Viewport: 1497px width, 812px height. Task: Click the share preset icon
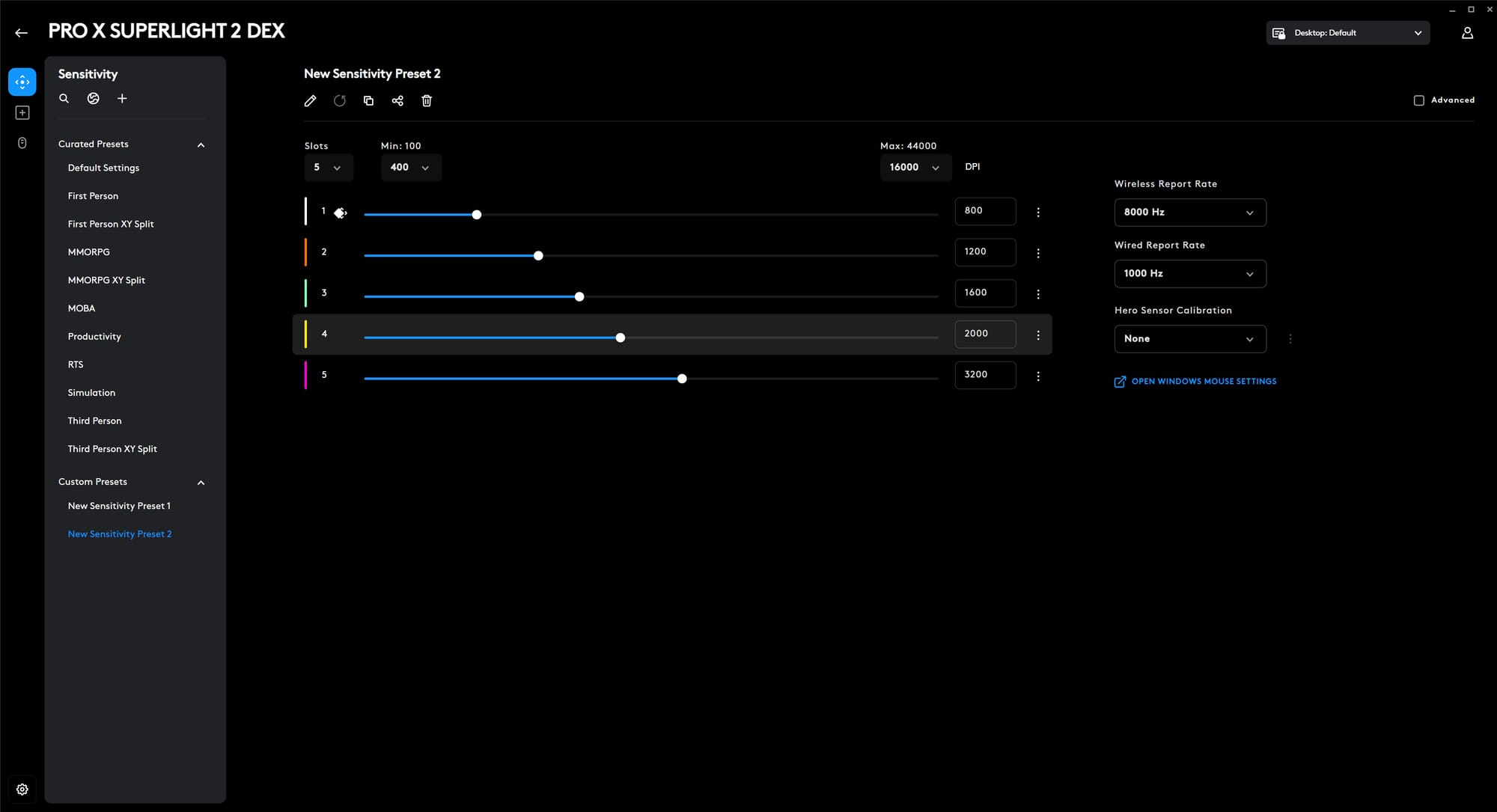(397, 101)
